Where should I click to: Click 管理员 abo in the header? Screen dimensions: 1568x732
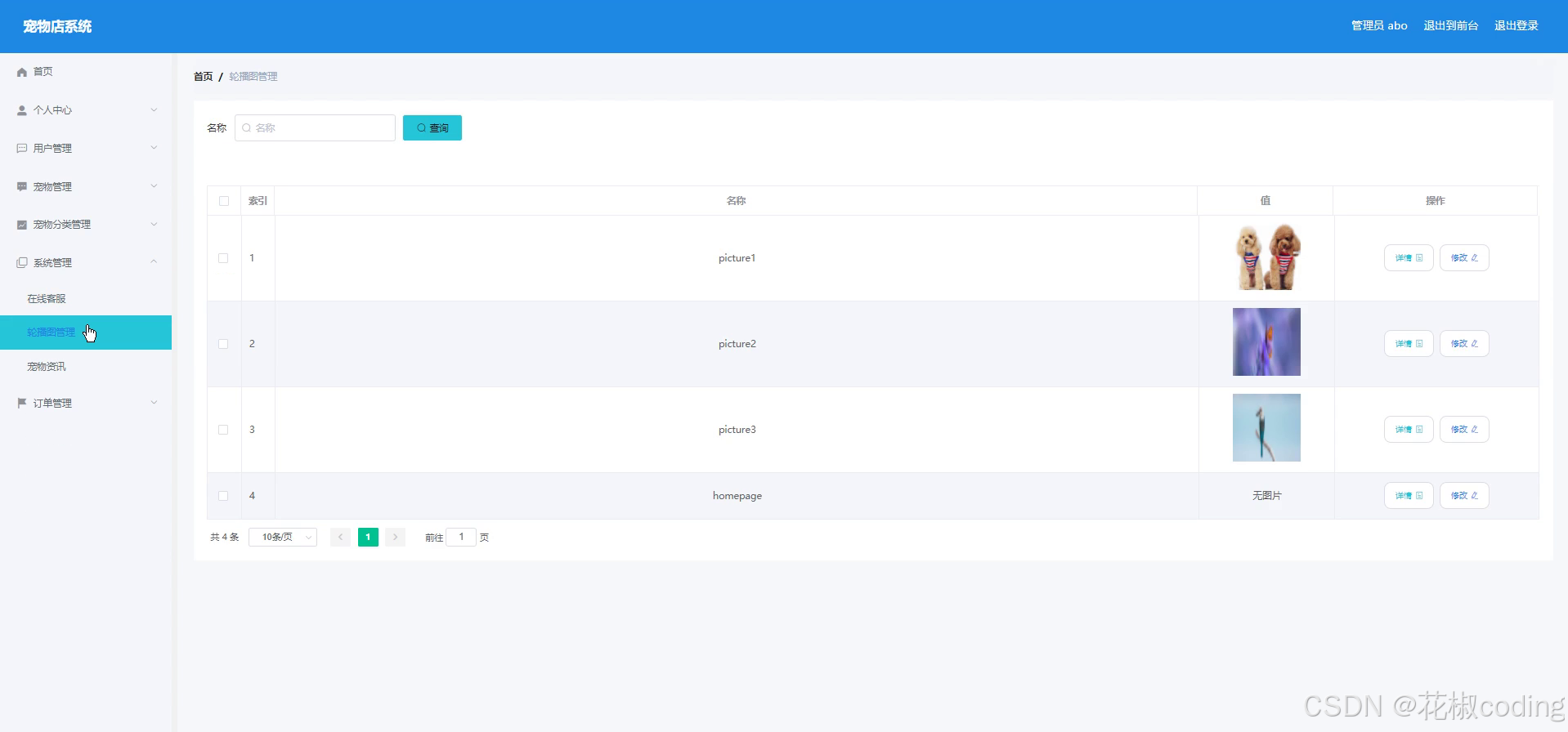[1379, 26]
